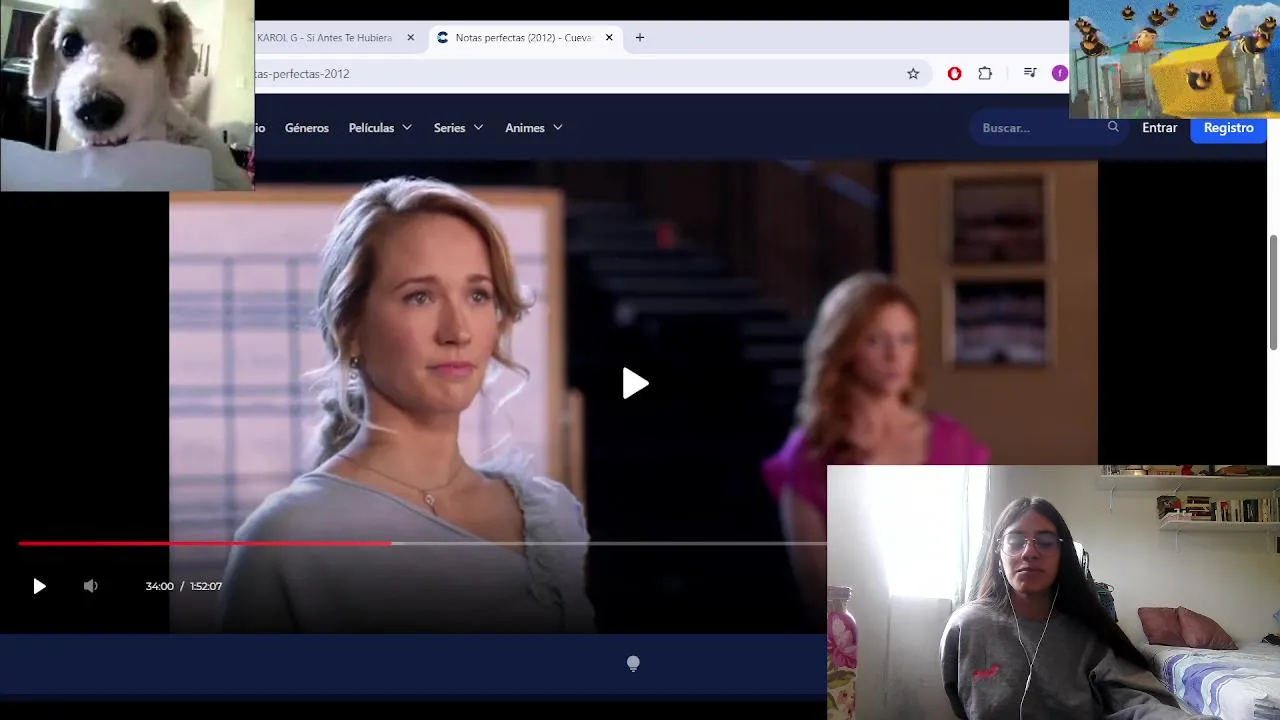This screenshot has height=720, width=1280.
Task: Click the page vertical scrollbar
Action: coord(1273,292)
